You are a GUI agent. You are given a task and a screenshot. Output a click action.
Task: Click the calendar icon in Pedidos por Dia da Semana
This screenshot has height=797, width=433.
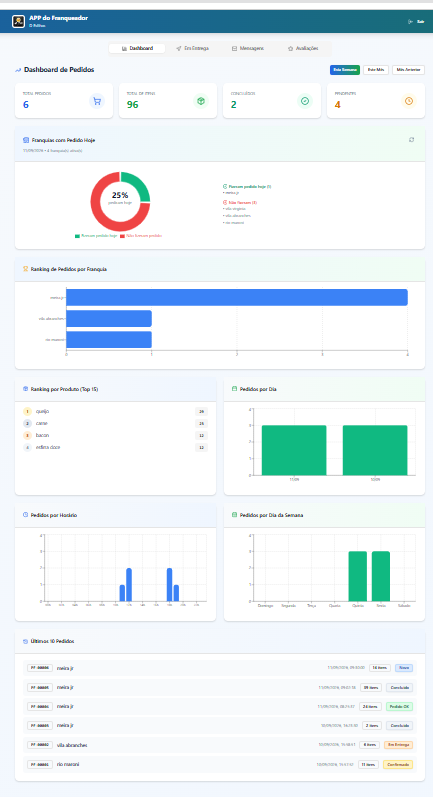tap(234, 515)
